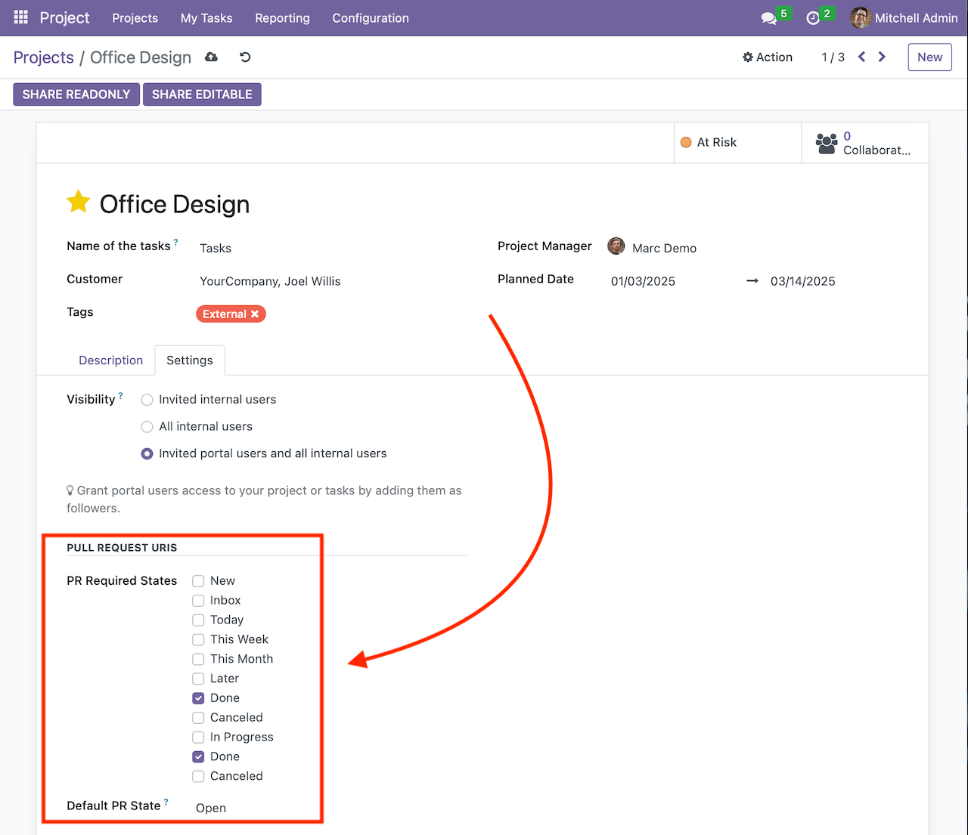The height and width of the screenshot is (835, 968).
Task: Click the save cloud icon in breadcrumb
Action: [209, 57]
